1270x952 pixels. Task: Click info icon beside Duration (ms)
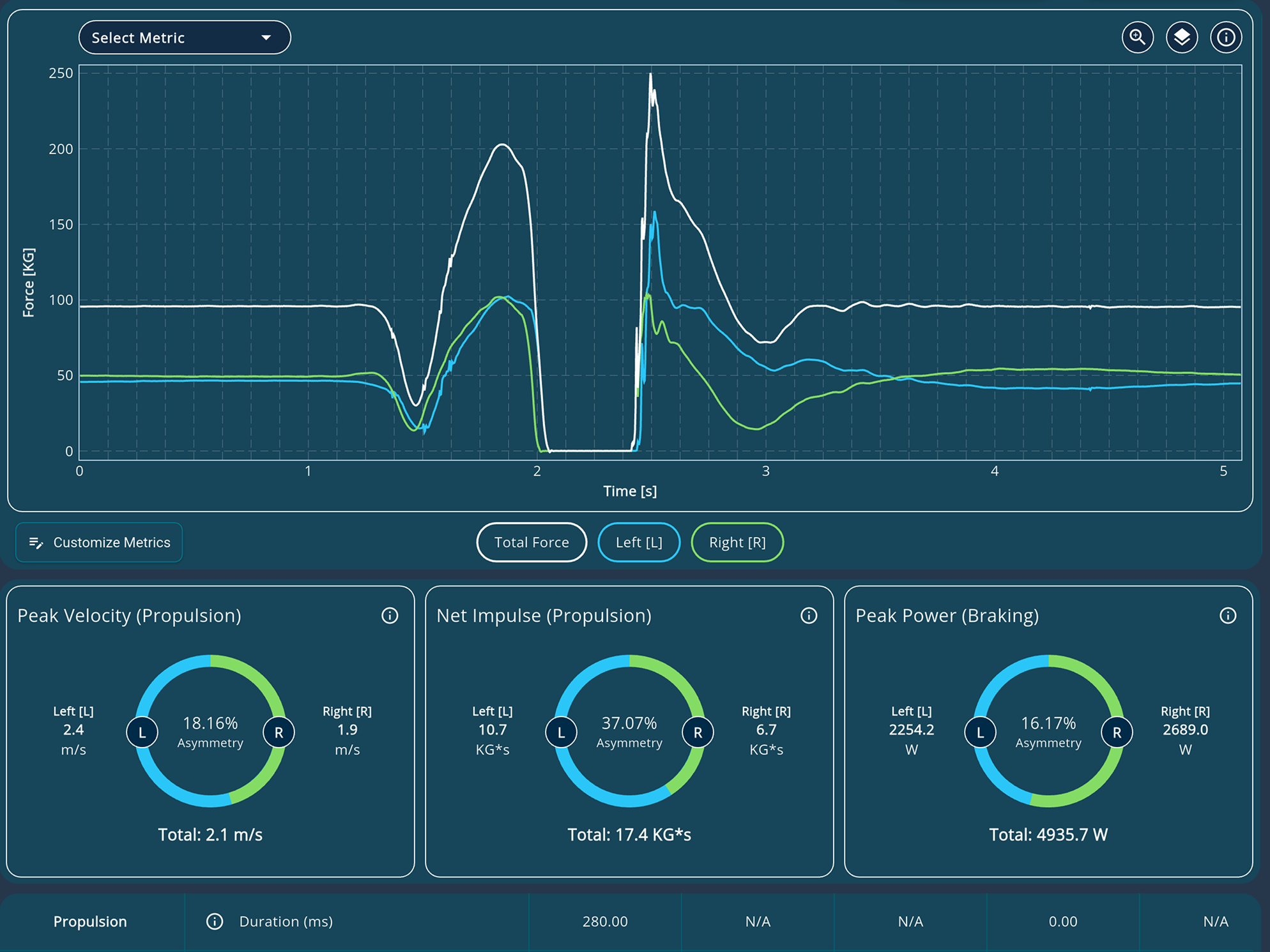215,921
